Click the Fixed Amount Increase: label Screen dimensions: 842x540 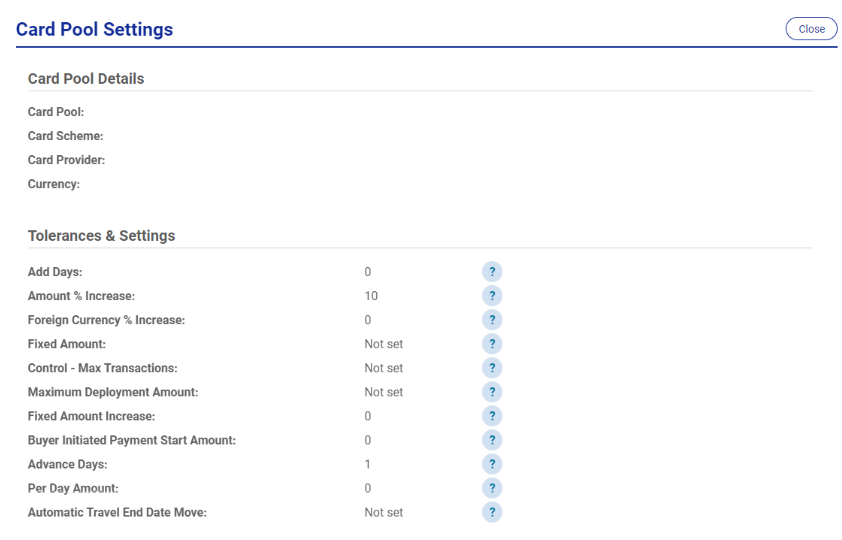click(x=91, y=416)
